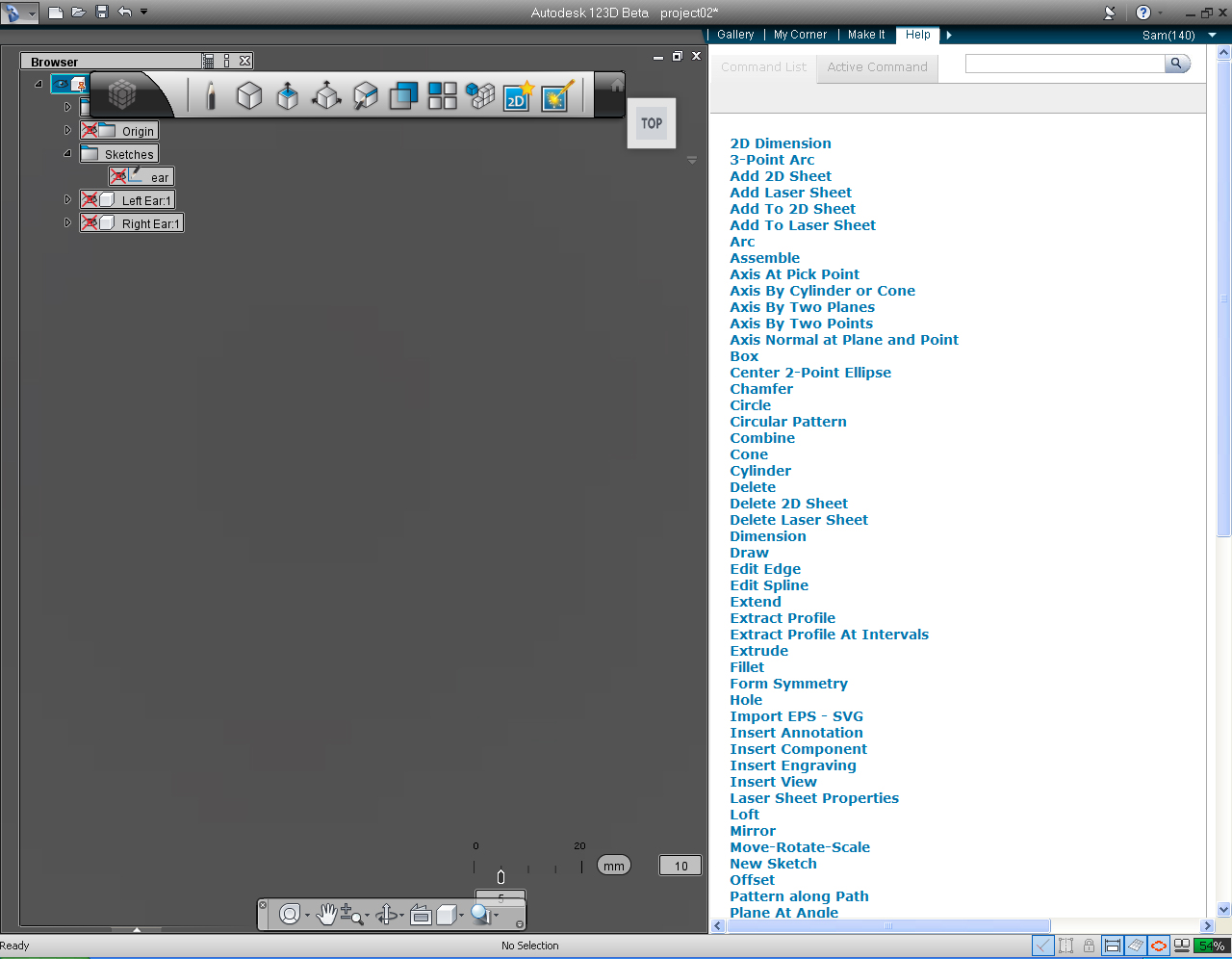Open the Circular Pattern help link

[x=788, y=422]
